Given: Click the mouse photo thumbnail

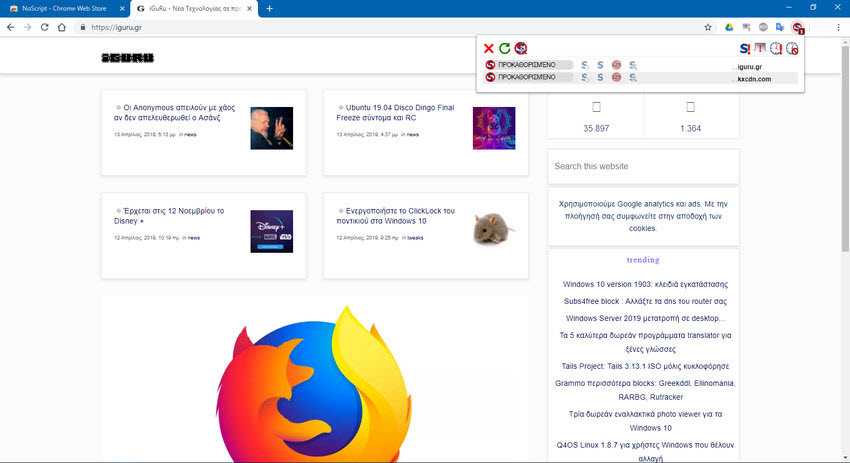Looking at the screenshot, I should tap(494, 229).
